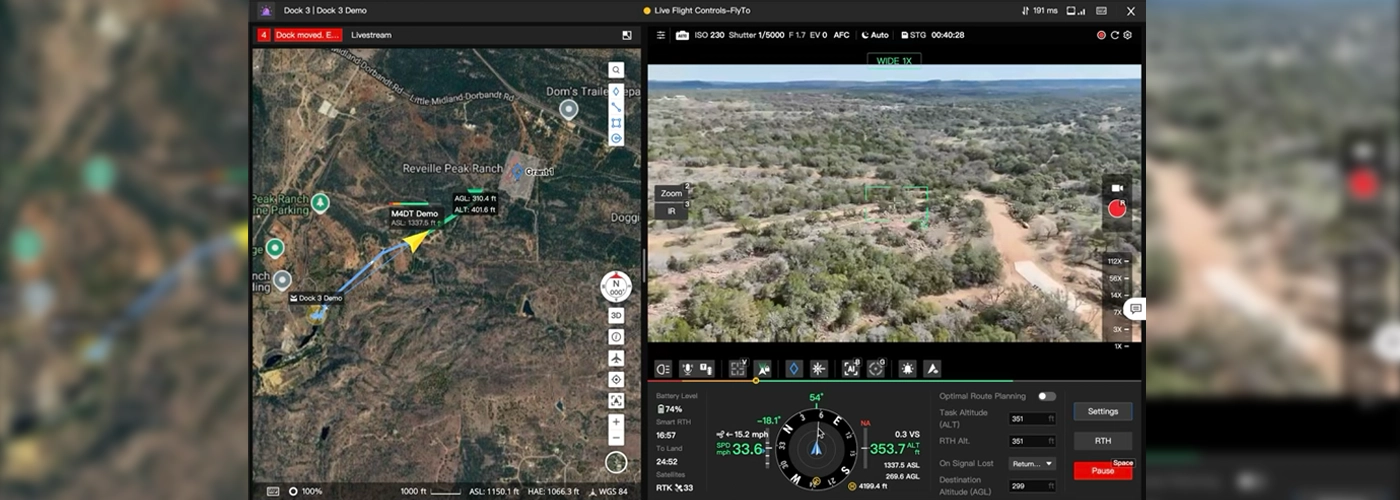Click the Grant 1 marker on map

tap(516, 172)
